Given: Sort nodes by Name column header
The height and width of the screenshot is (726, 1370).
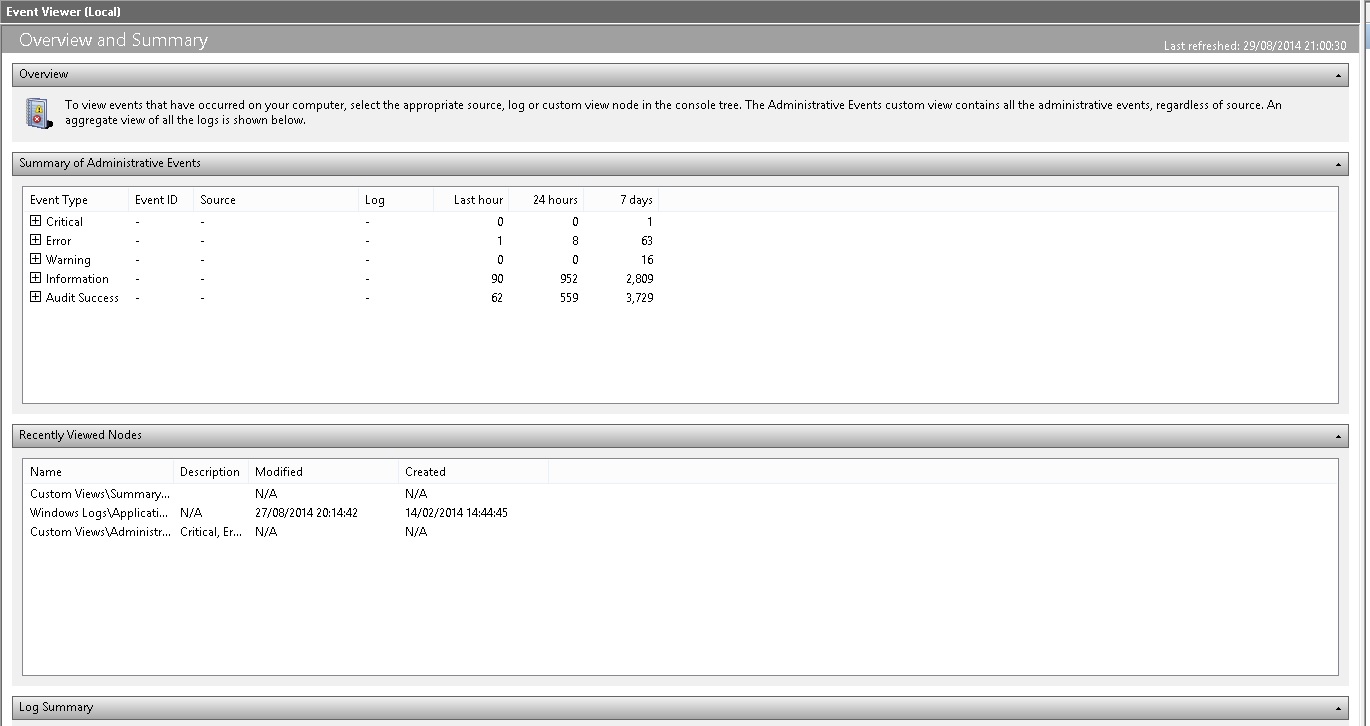Looking at the screenshot, I should [99, 472].
